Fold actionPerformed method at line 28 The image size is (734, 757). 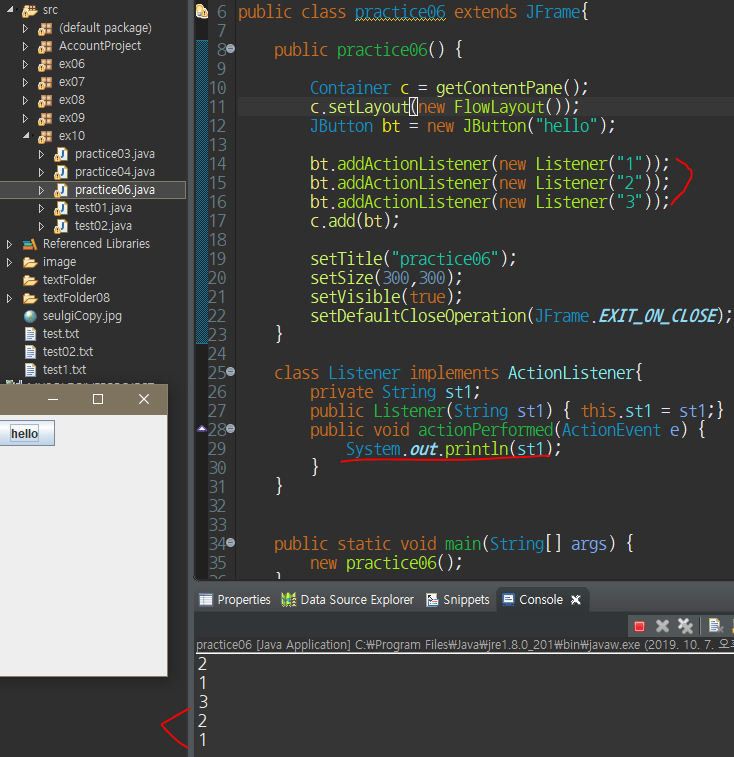point(230,429)
